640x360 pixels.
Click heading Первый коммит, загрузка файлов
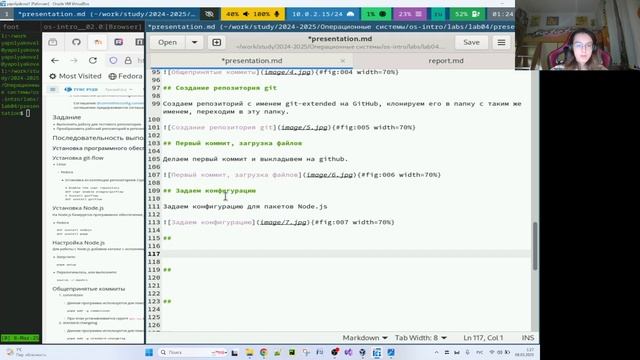point(232,143)
